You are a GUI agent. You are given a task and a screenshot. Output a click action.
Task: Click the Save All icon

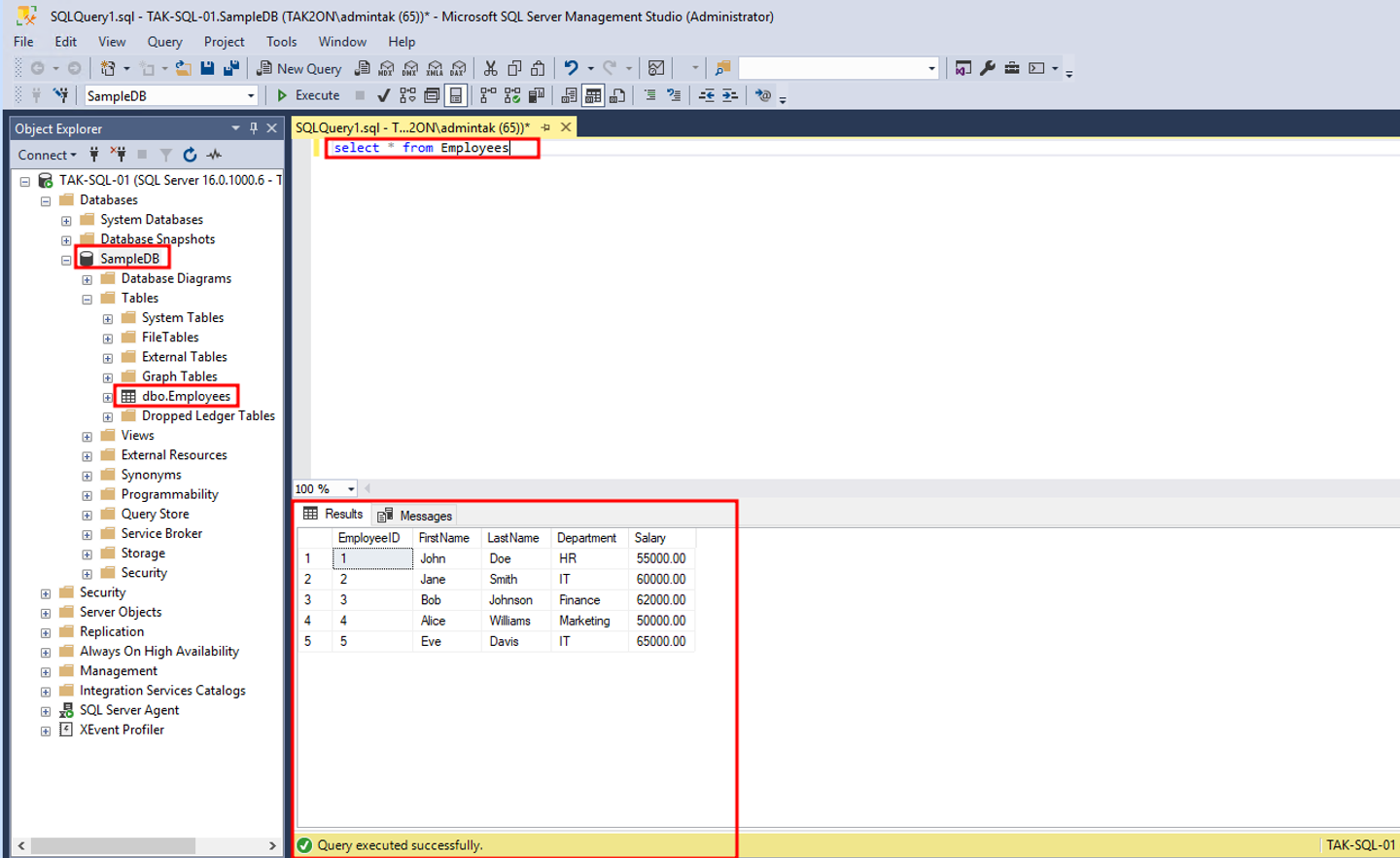click(x=230, y=68)
